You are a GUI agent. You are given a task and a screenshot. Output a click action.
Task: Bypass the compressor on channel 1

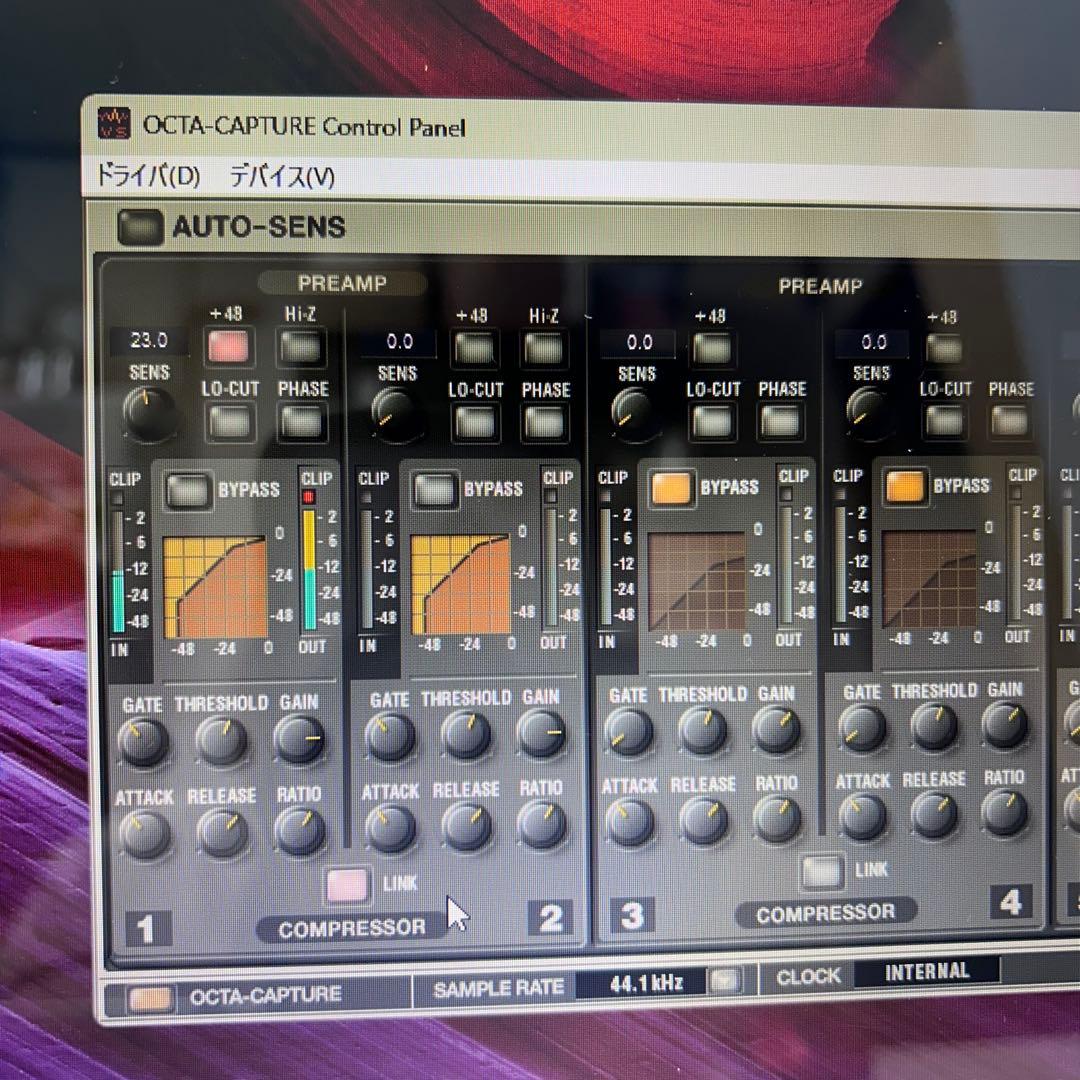188,490
